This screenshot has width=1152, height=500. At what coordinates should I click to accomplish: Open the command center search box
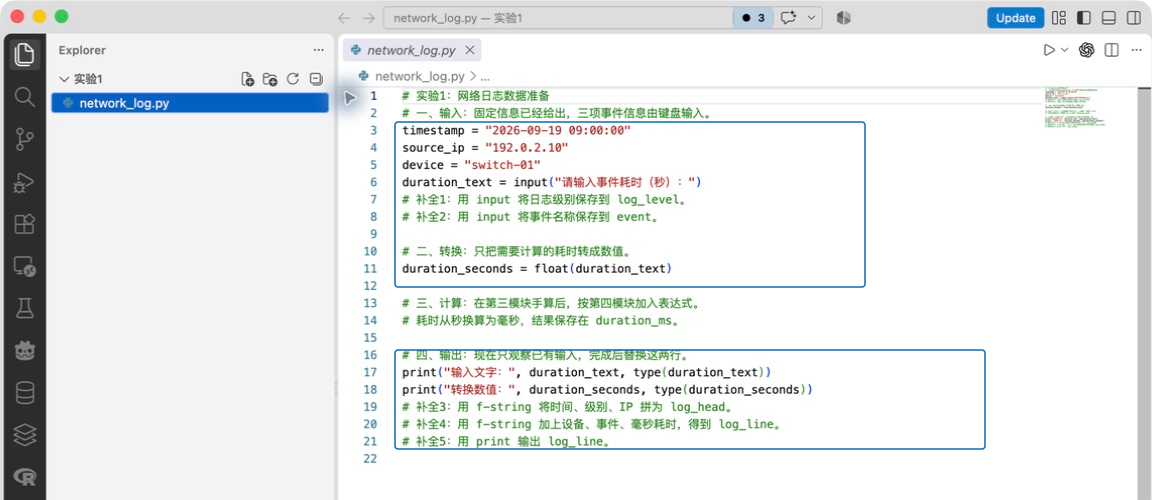[558, 18]
